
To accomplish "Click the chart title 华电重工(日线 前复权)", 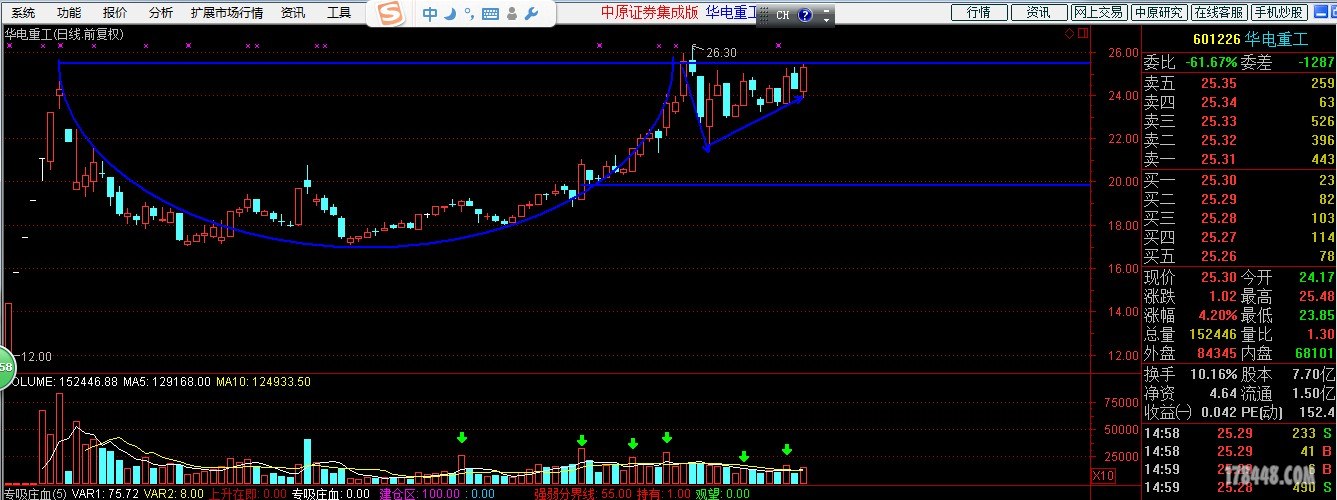I will [64, 33].
